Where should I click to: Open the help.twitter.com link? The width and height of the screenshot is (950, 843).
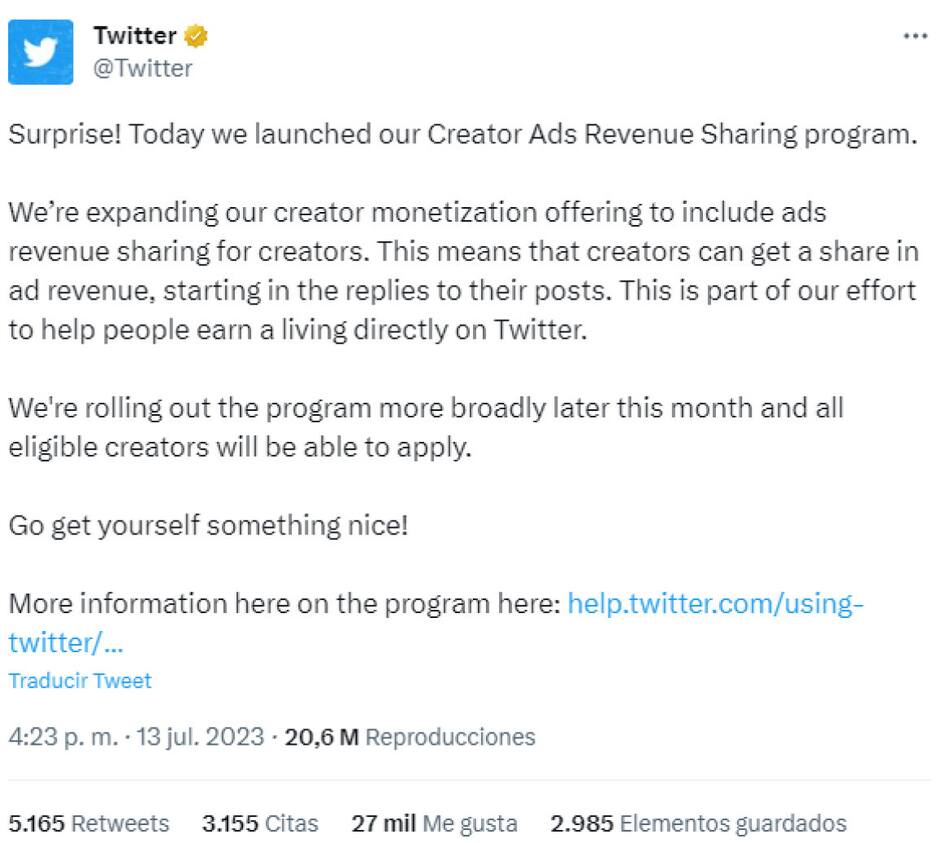click(715, 604)
